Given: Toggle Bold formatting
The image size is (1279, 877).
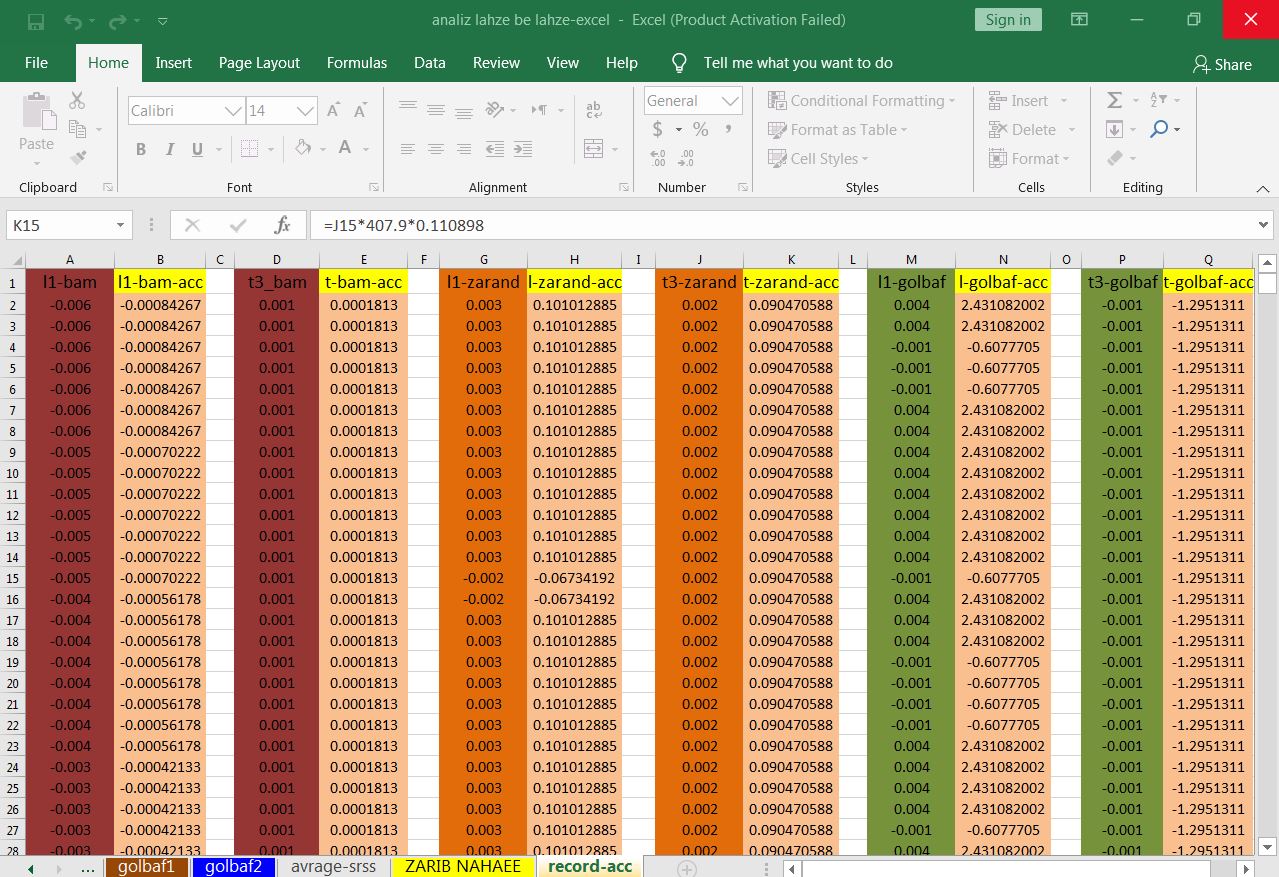Looking at the screenshot, I should 141,149.
